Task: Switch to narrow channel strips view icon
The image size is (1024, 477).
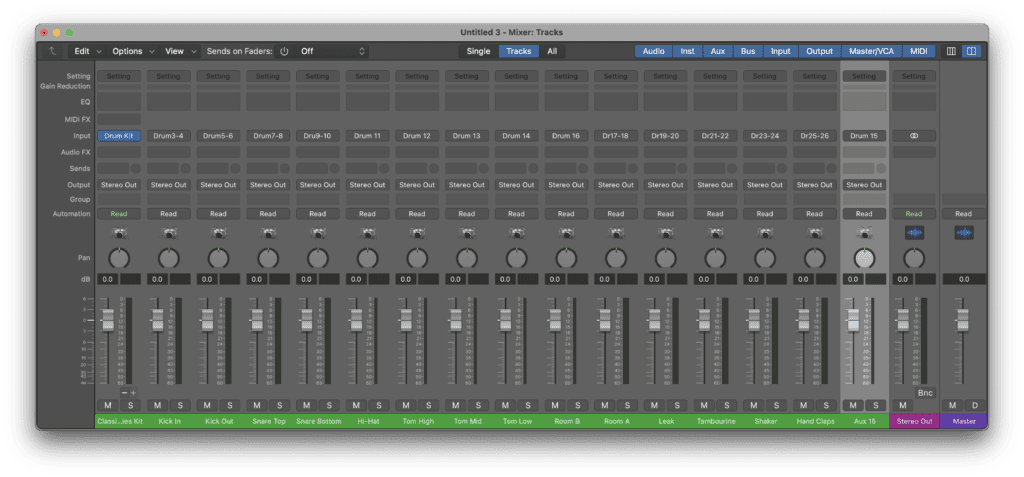Action: point(951,51)
